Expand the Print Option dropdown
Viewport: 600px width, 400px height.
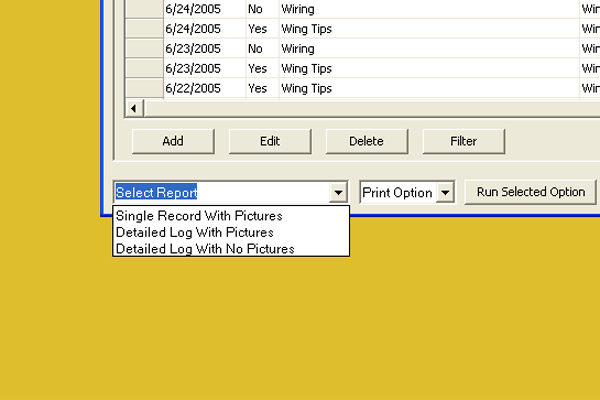tap(446, 193)
